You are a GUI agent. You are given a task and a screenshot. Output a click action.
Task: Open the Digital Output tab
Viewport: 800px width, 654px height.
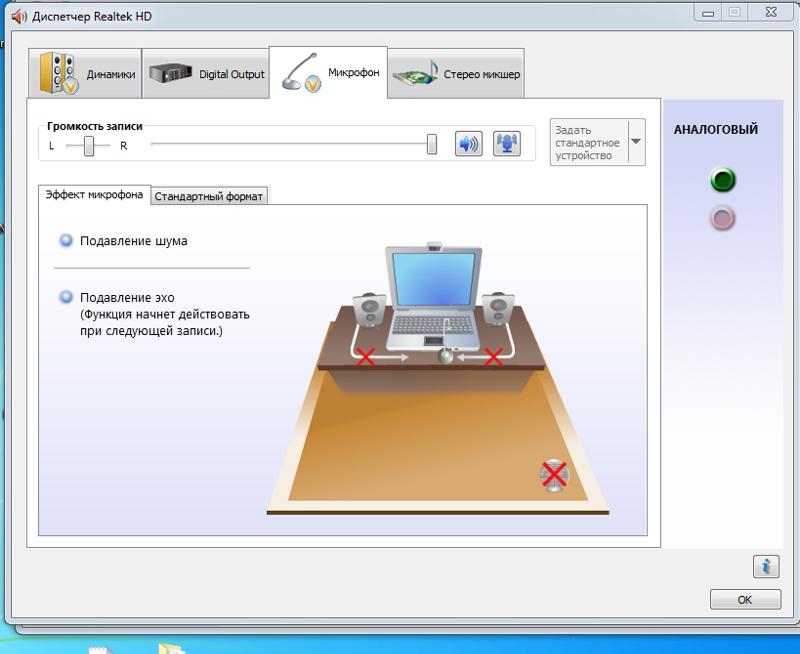tap(207, 74)
